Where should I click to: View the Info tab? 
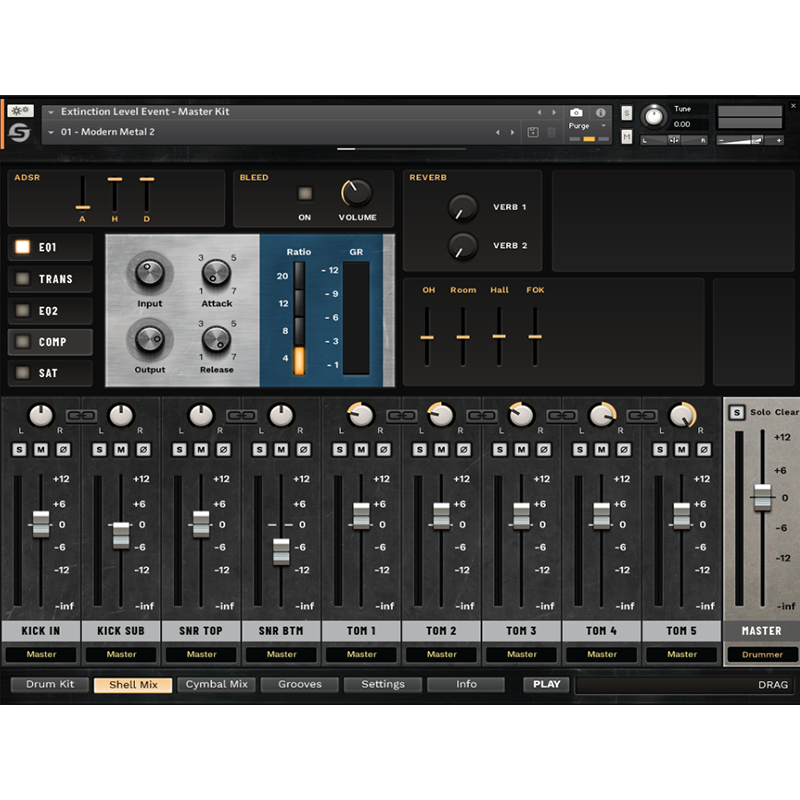point(466,684)
